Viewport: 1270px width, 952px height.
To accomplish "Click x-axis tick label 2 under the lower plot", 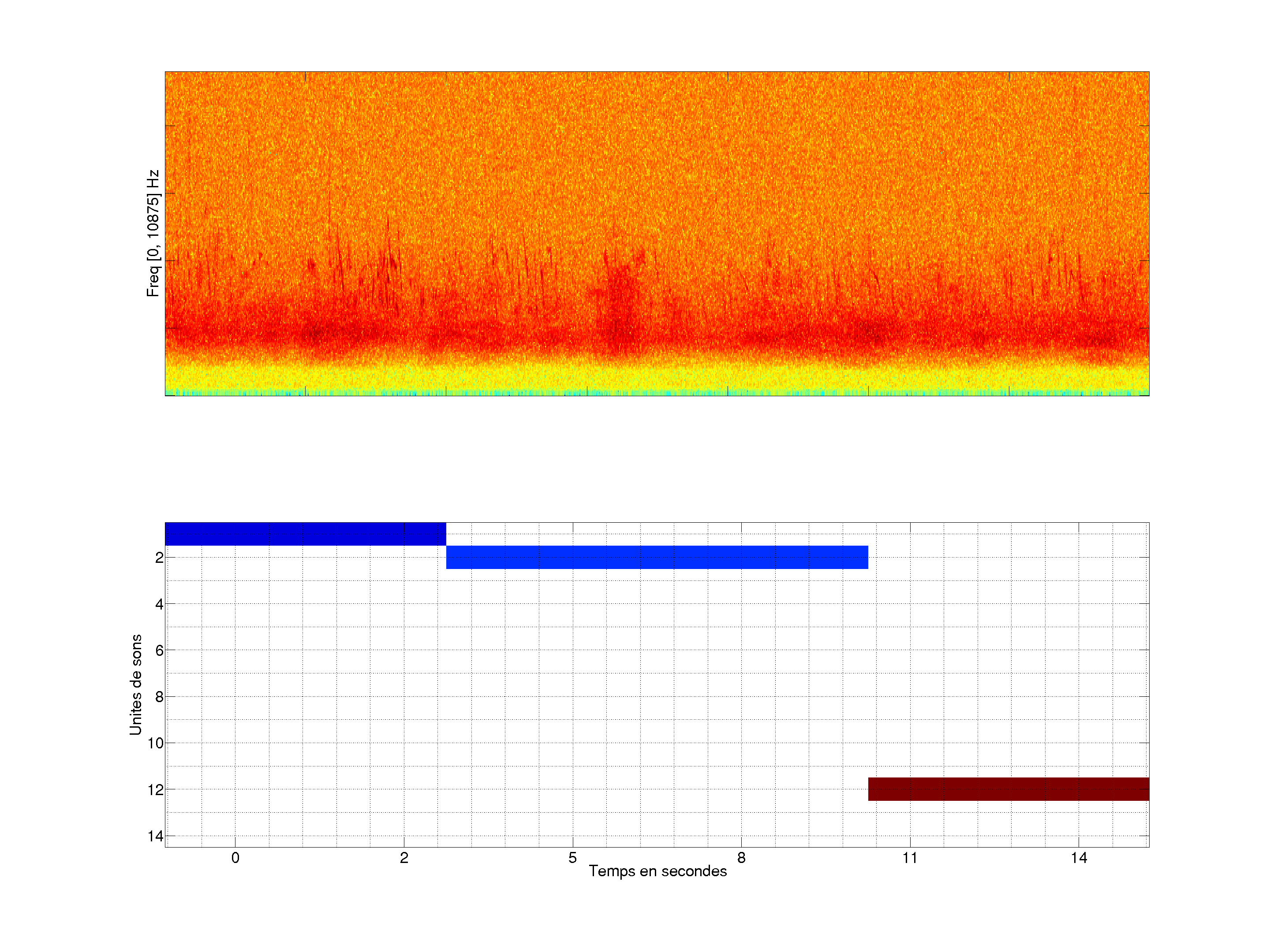I will pyautogui.click(x=403, y=858).
